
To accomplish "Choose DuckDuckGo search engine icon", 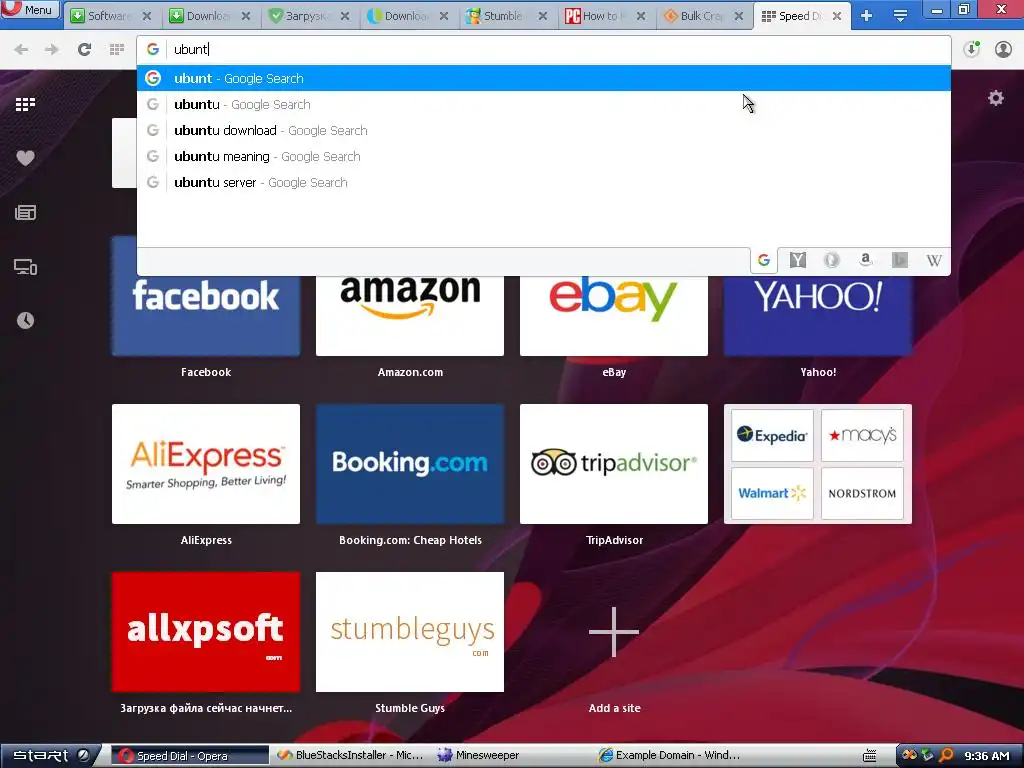I will pos(831,260).
